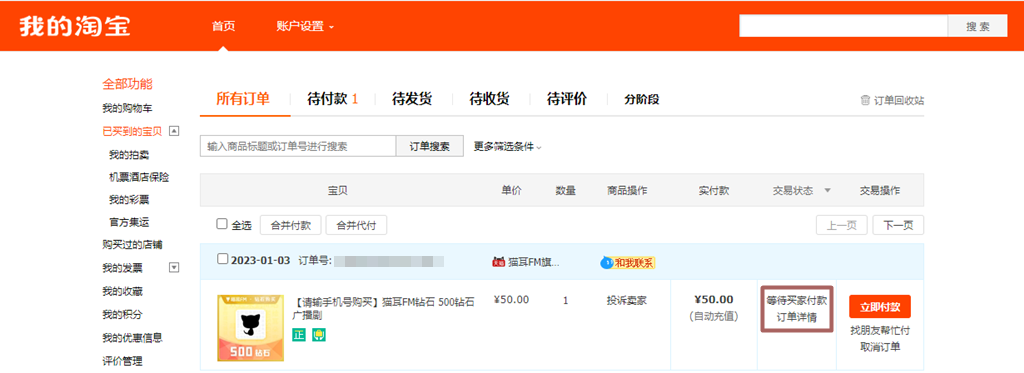The height and width of the screenshot is (373, 1024).
Task: Click the 猫耳FM shop Tmall icon
Action: [498, 263]
